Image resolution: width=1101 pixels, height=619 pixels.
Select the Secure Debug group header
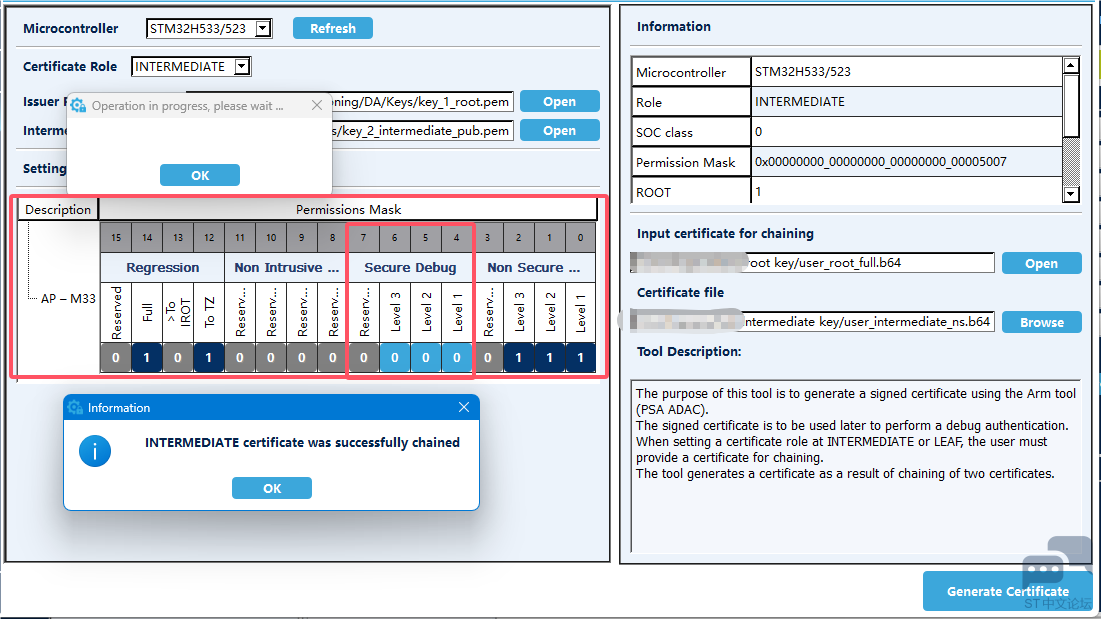(x=410, y=267)
